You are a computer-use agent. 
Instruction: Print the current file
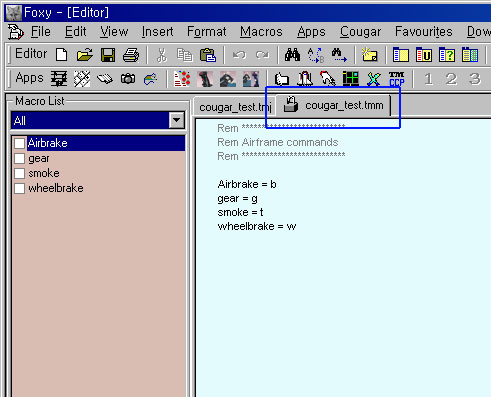click(x=131, y=55)
